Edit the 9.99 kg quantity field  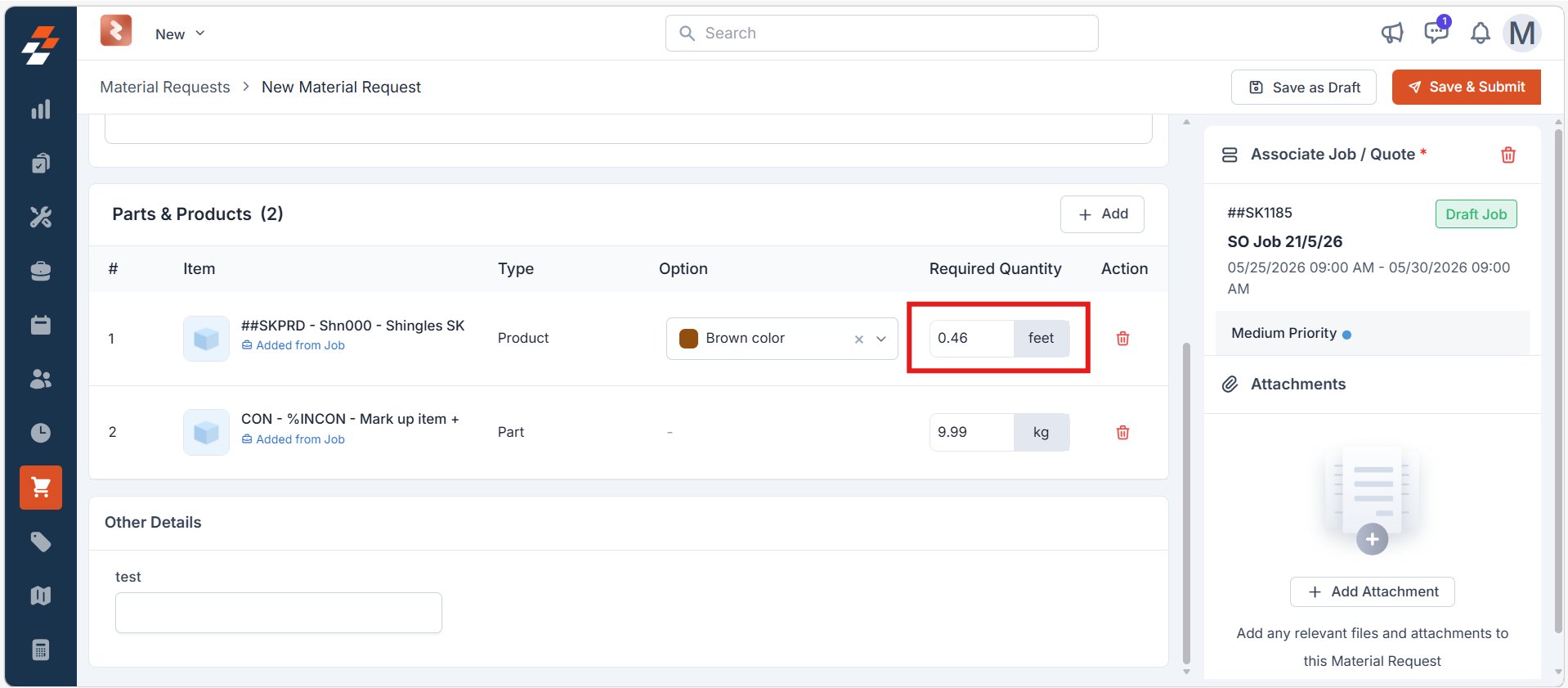971,432
